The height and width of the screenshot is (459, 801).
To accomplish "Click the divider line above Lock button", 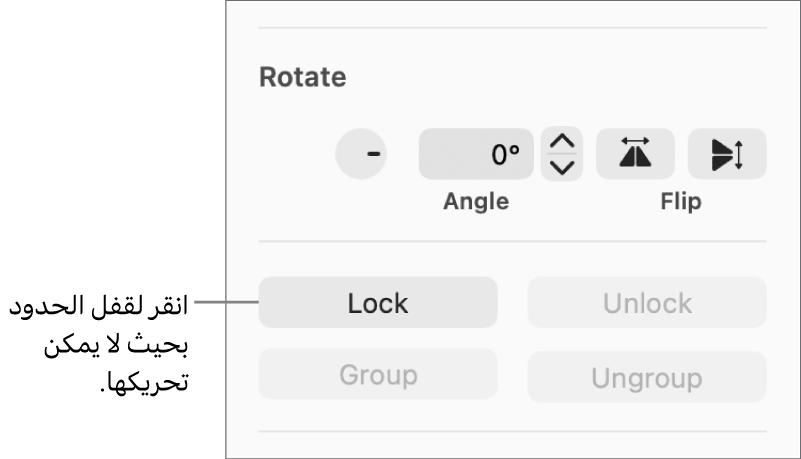I will point(512,241).
